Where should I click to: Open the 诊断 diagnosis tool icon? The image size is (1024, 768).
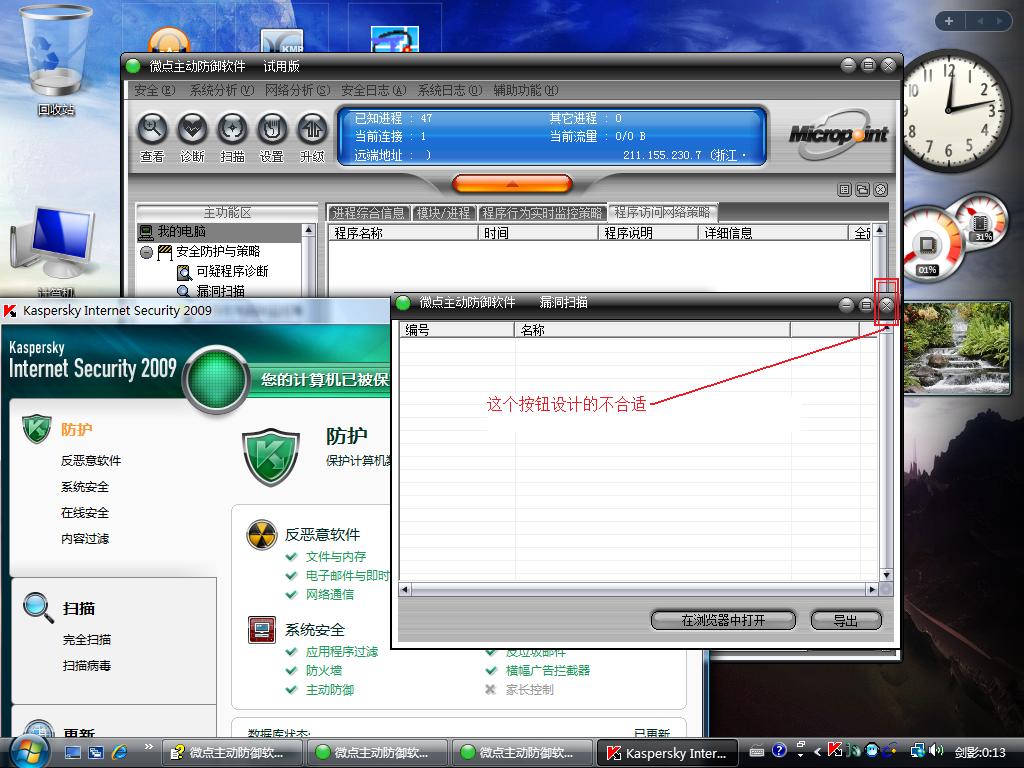tap(192, 129)
